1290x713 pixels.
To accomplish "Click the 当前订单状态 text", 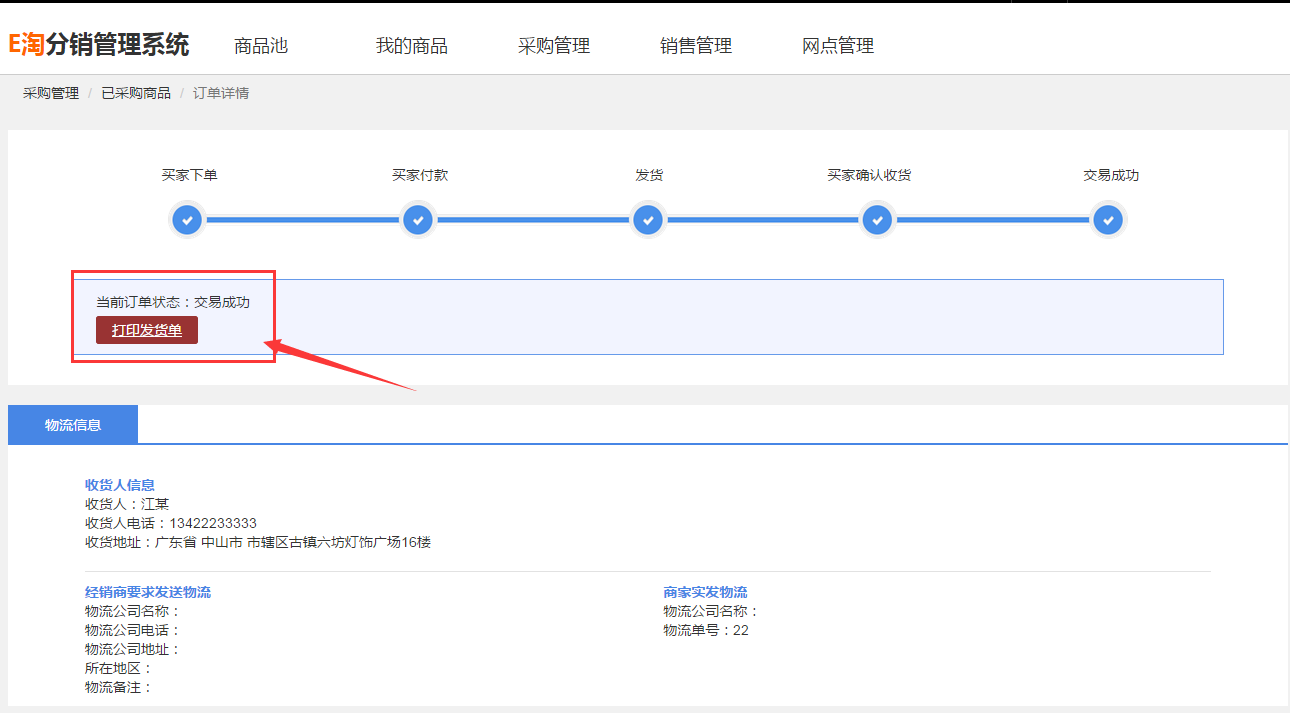I will click(173, 302).
